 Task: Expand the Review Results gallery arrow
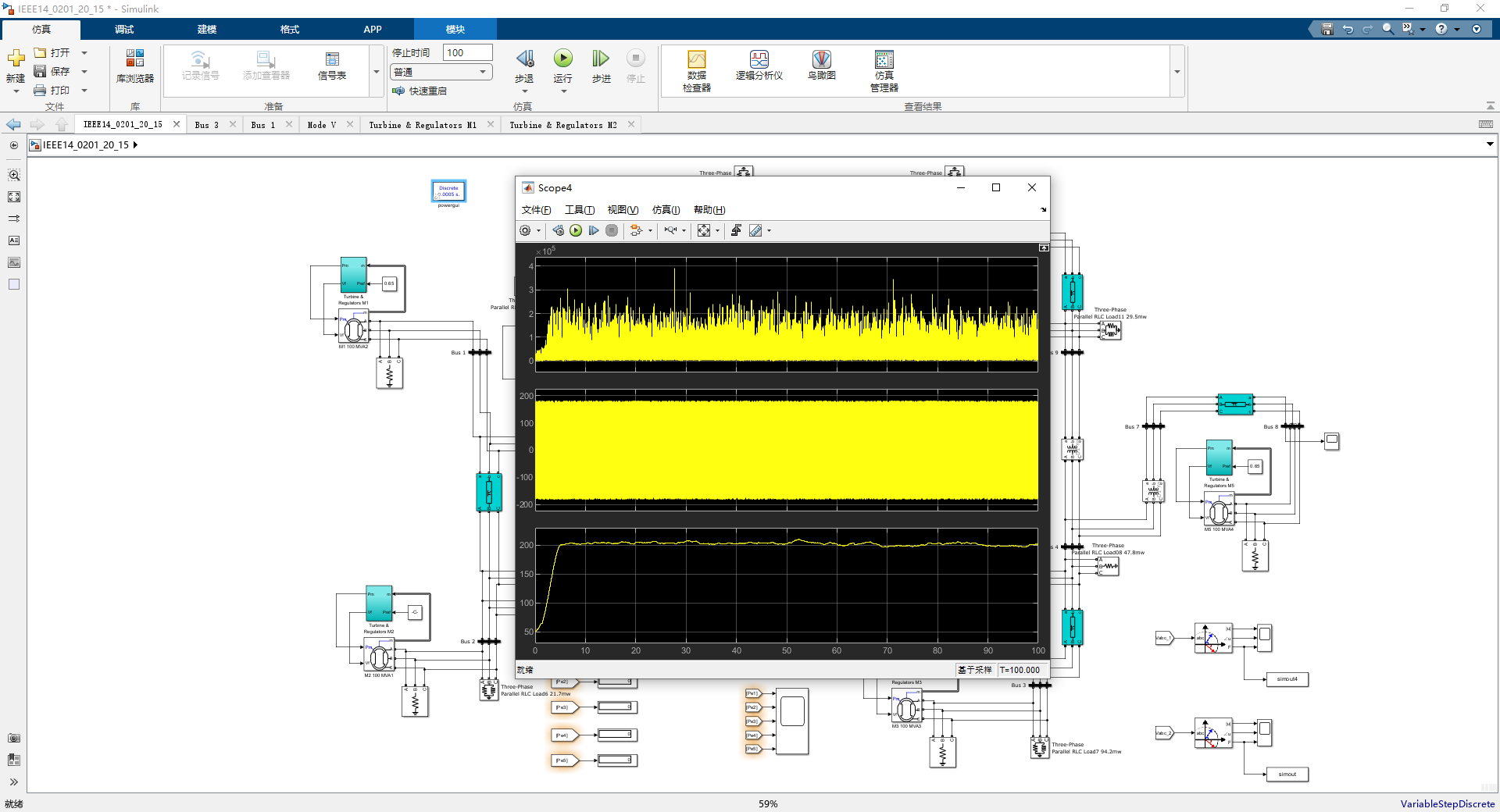pos(1177,72)
